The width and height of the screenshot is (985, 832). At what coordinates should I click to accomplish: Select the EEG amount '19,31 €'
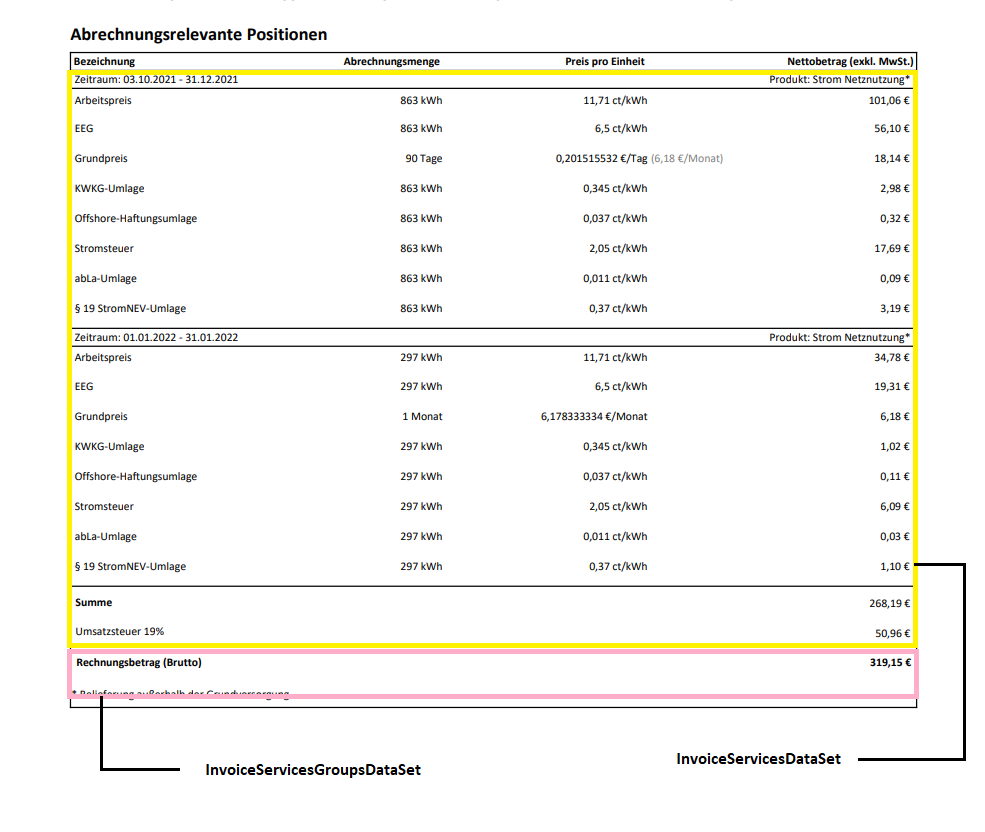(x=892, y=386)
